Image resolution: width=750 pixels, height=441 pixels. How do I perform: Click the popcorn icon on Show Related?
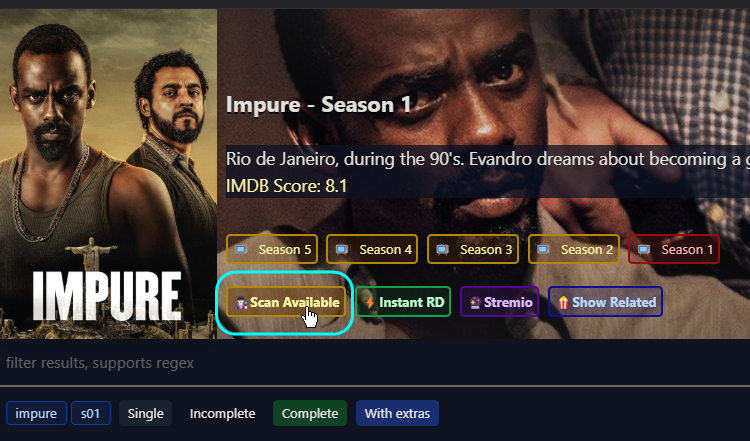point(563,302)
